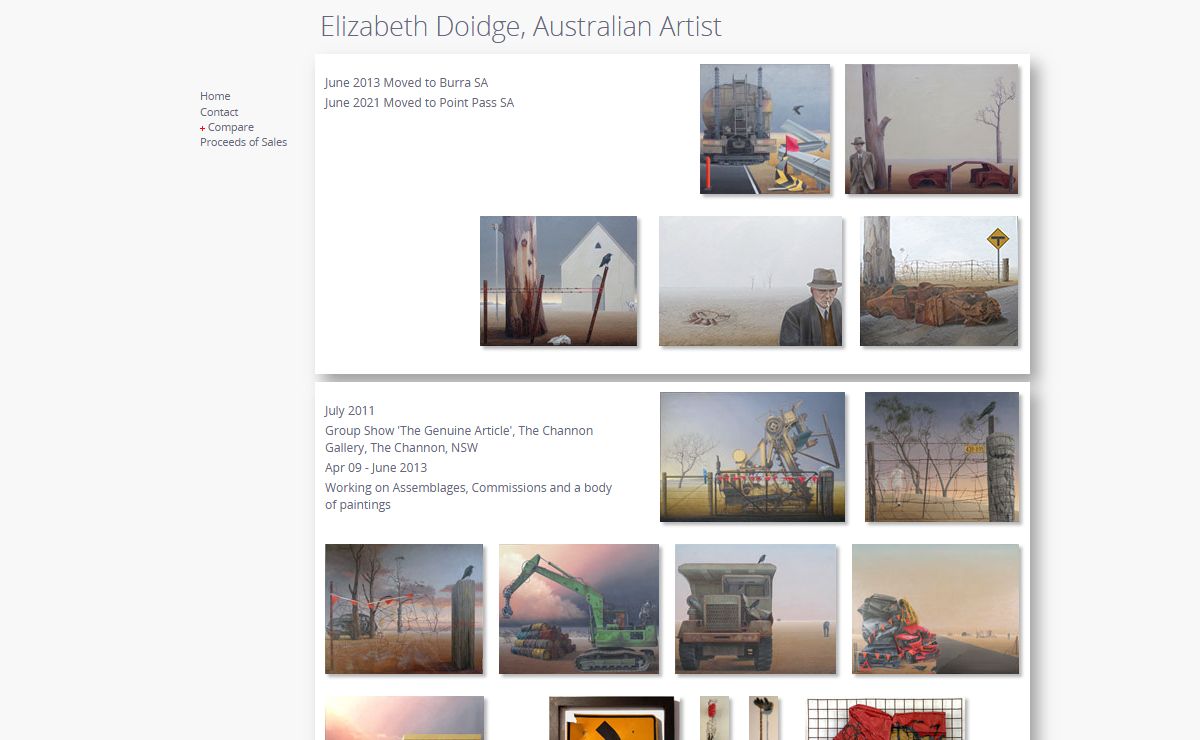
Task: Open the partially visible sunset painting thumbnail
Action: pyautogui.click(x=404, y=718)
